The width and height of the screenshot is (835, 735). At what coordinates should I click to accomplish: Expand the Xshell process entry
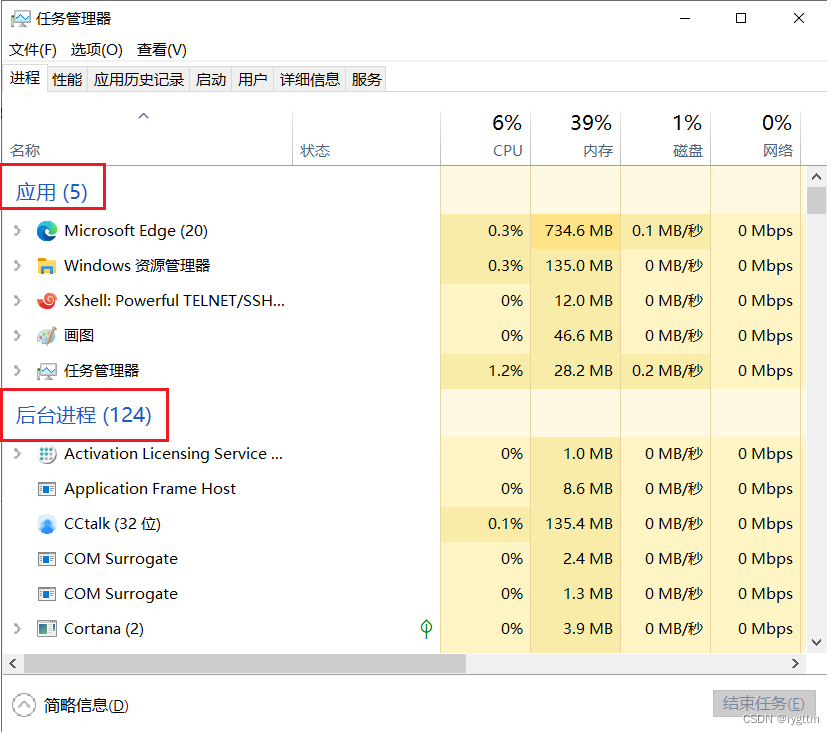coord(17,301)
